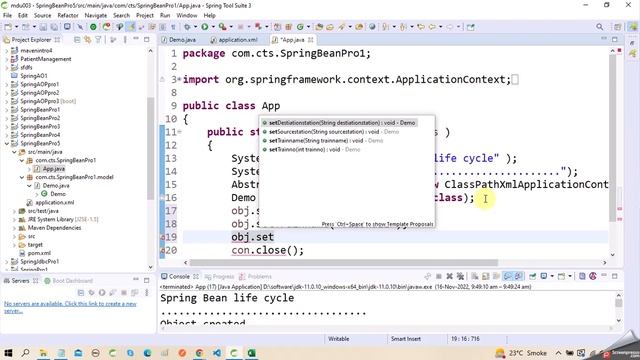Click the Terminate stop square in Console
Viewport: 640px width, 360px height.
tap(439, 276)
